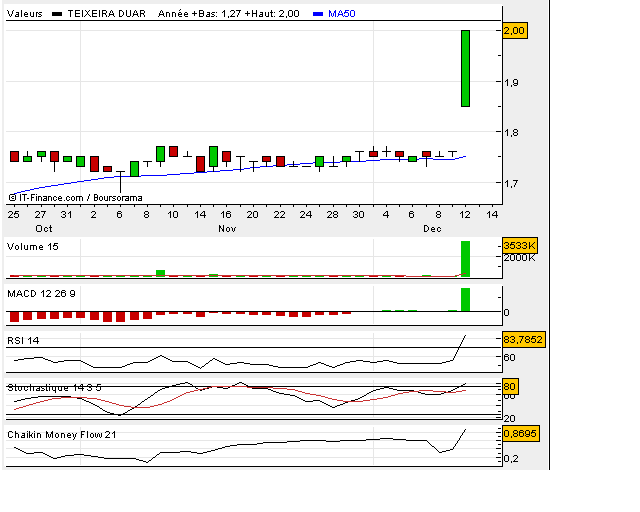Screen dimensions: 640x512
Task: Click the black TEIXEIRA DUAR legend swatch
Action: coord(57,14)
